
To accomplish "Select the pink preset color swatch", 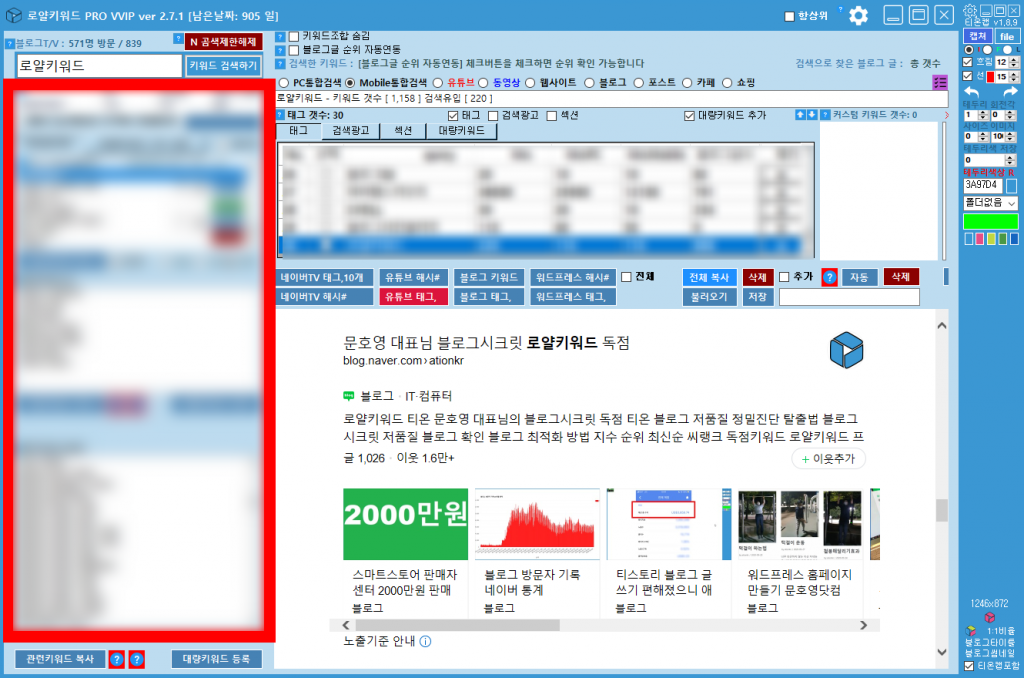I will pos(979,239).
